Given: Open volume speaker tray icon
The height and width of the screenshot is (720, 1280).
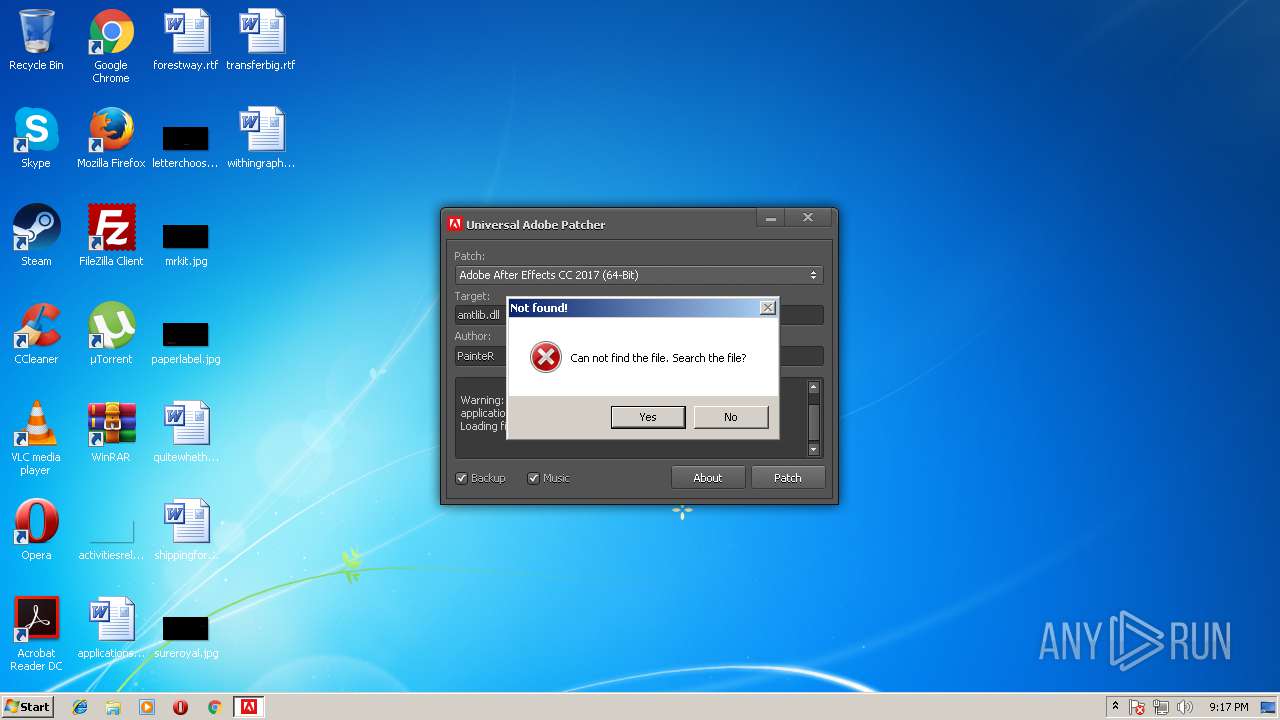Looking at the screenshot, I should (x=1184, y=707).
